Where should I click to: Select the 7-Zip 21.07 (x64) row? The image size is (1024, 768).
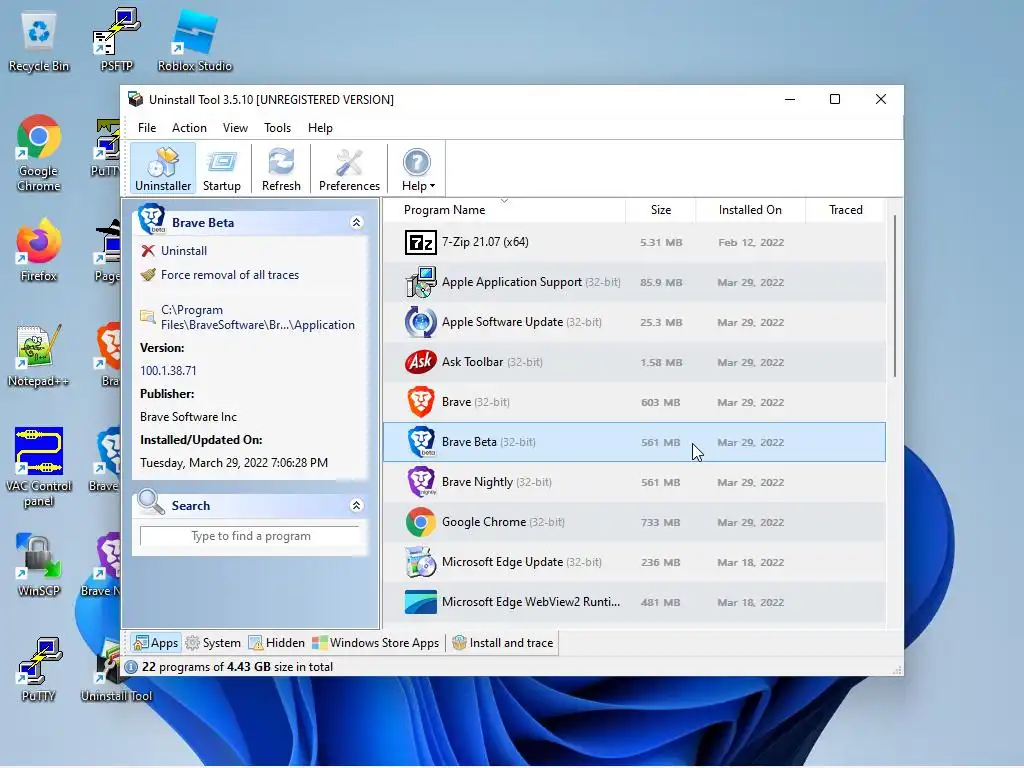tap(634, 242)
